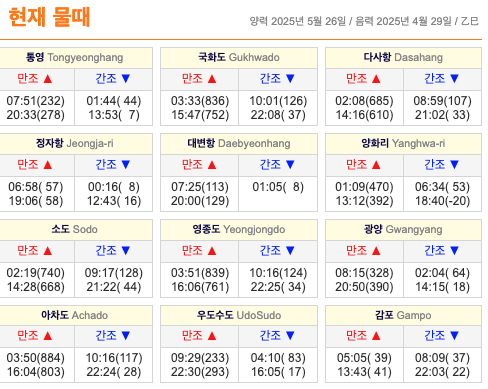Click Gwangyang low tide value 14:15( 18)

point(442,287)
